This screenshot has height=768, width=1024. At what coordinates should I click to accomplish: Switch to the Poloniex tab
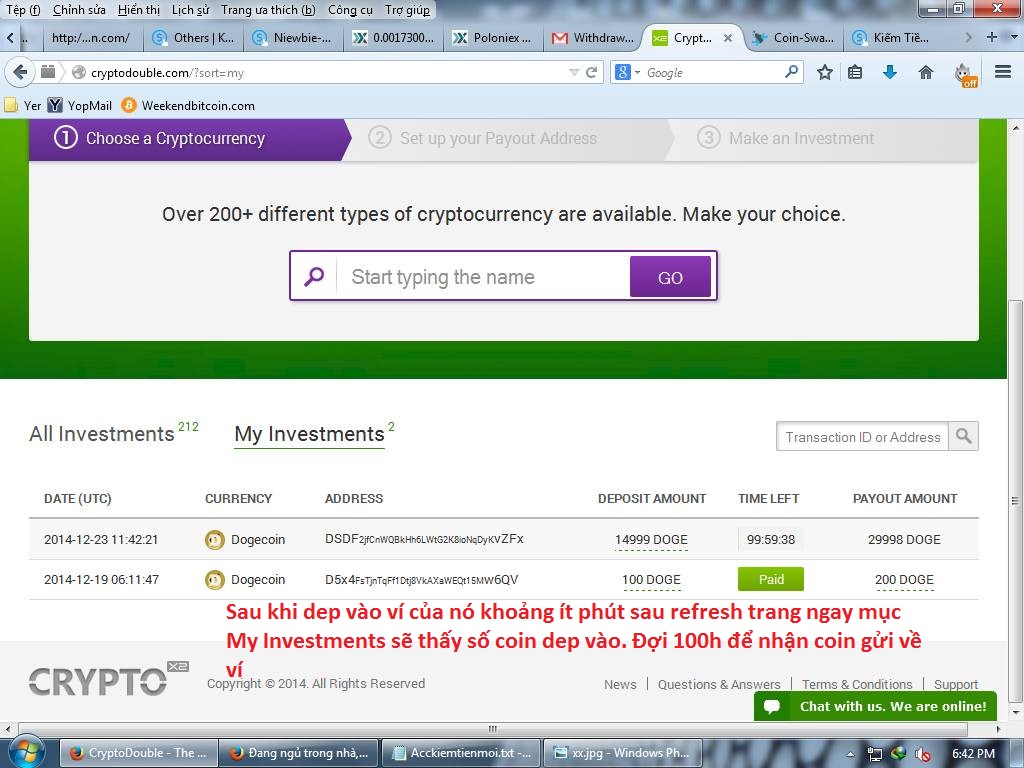point(493,38)
